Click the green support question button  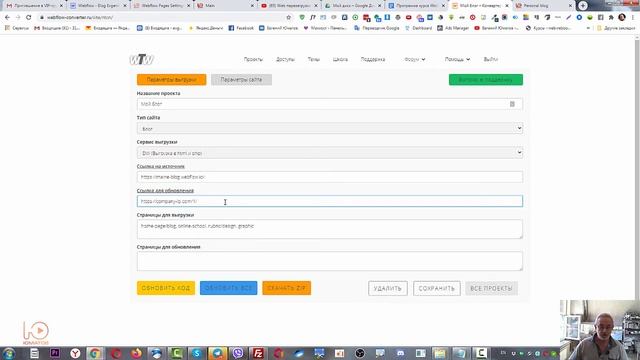486,80
